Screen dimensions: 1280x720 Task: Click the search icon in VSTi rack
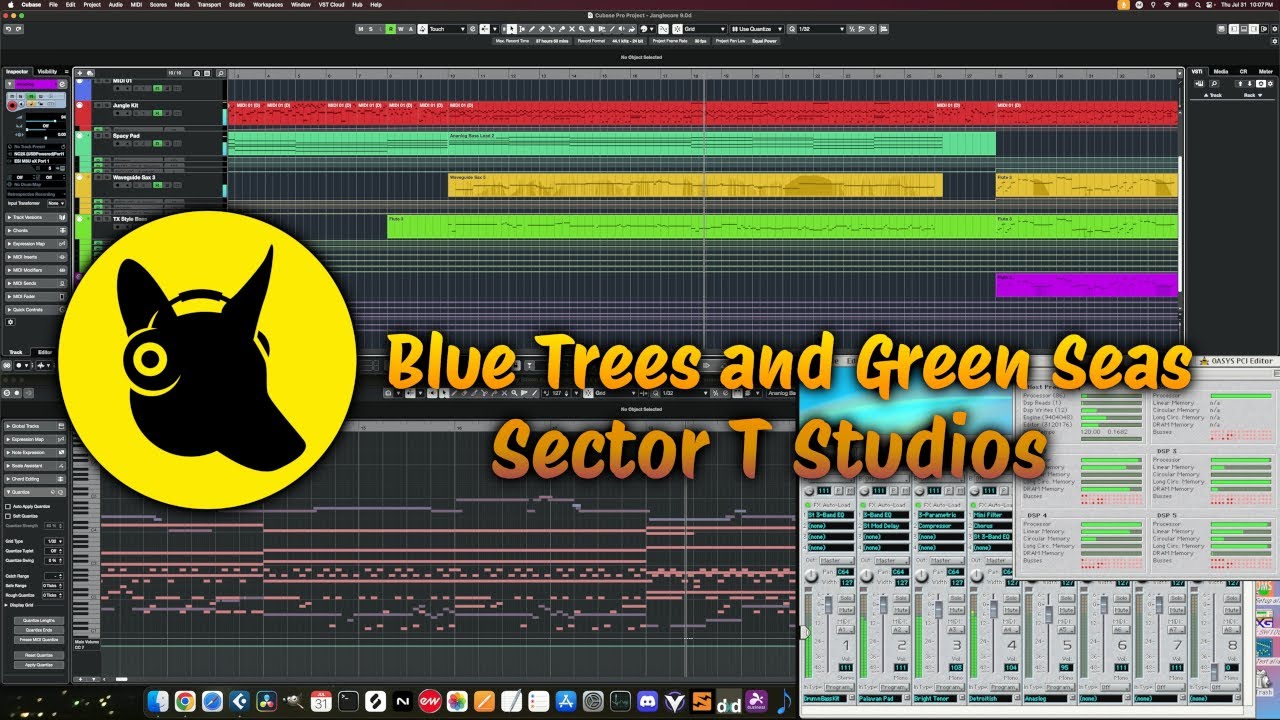coord(1214,83)
